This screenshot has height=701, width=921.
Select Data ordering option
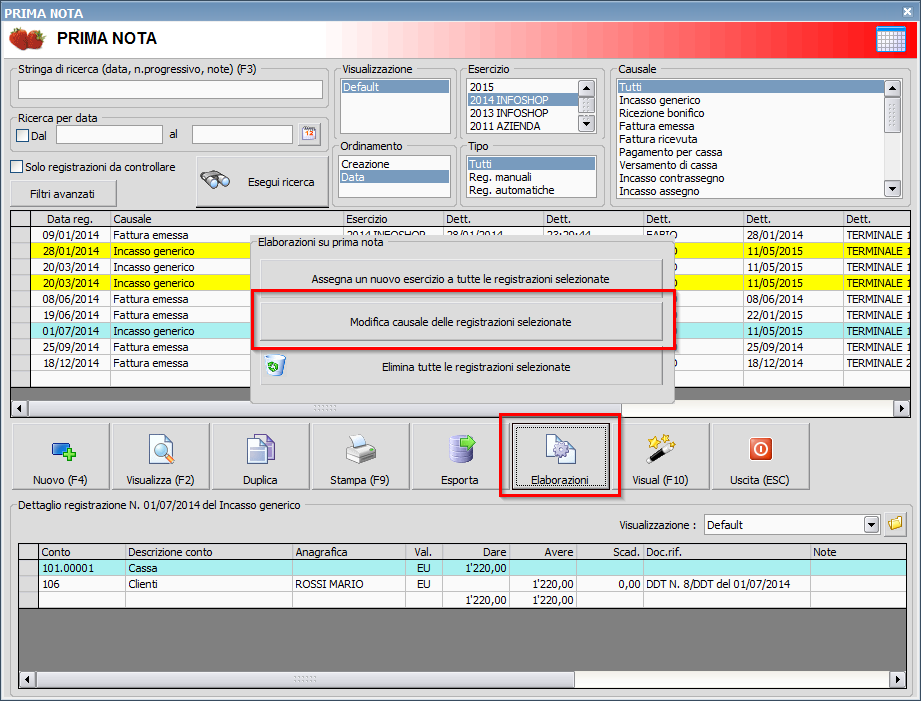pos(395,177)
